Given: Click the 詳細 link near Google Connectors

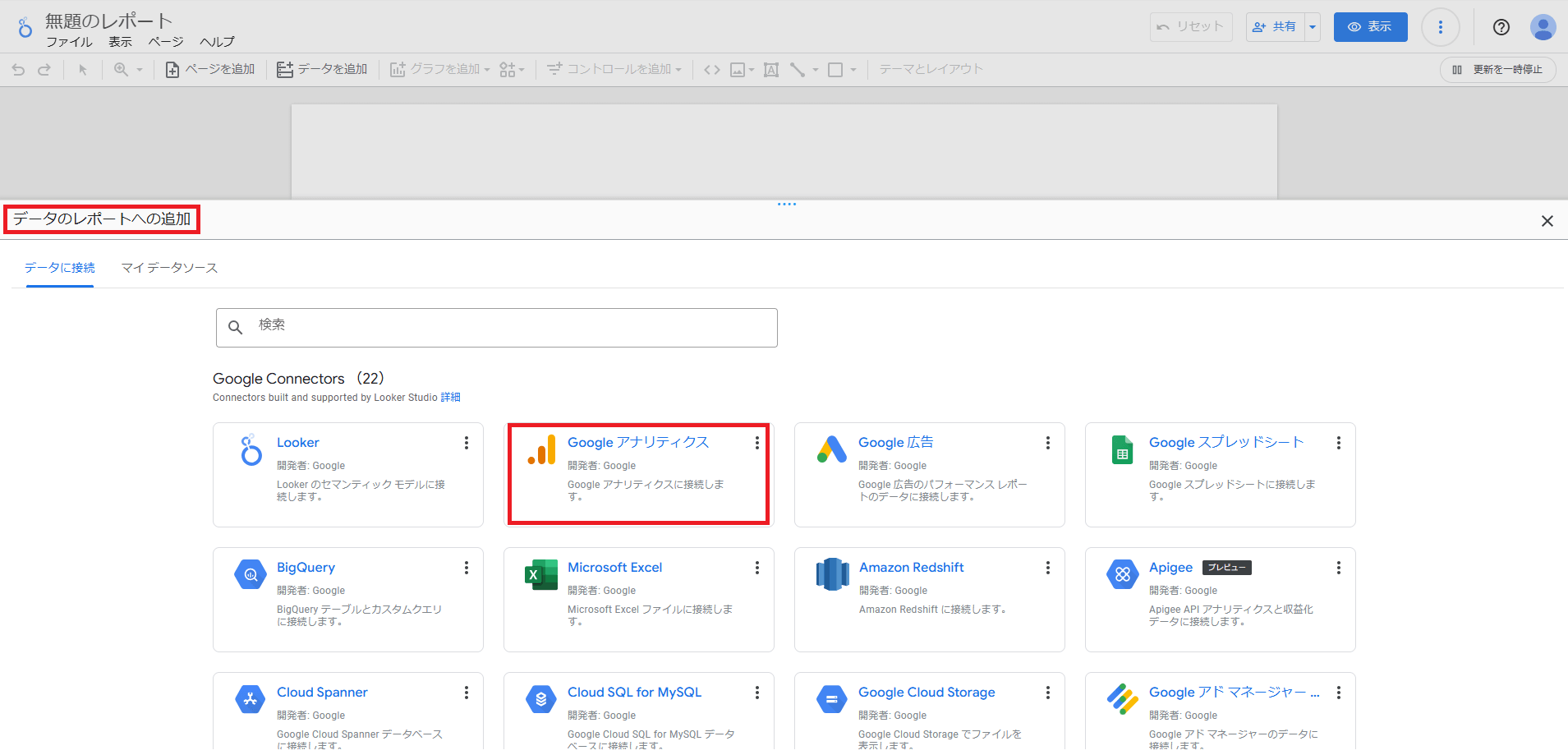Looking at the screenshot, I should [450, 398].
